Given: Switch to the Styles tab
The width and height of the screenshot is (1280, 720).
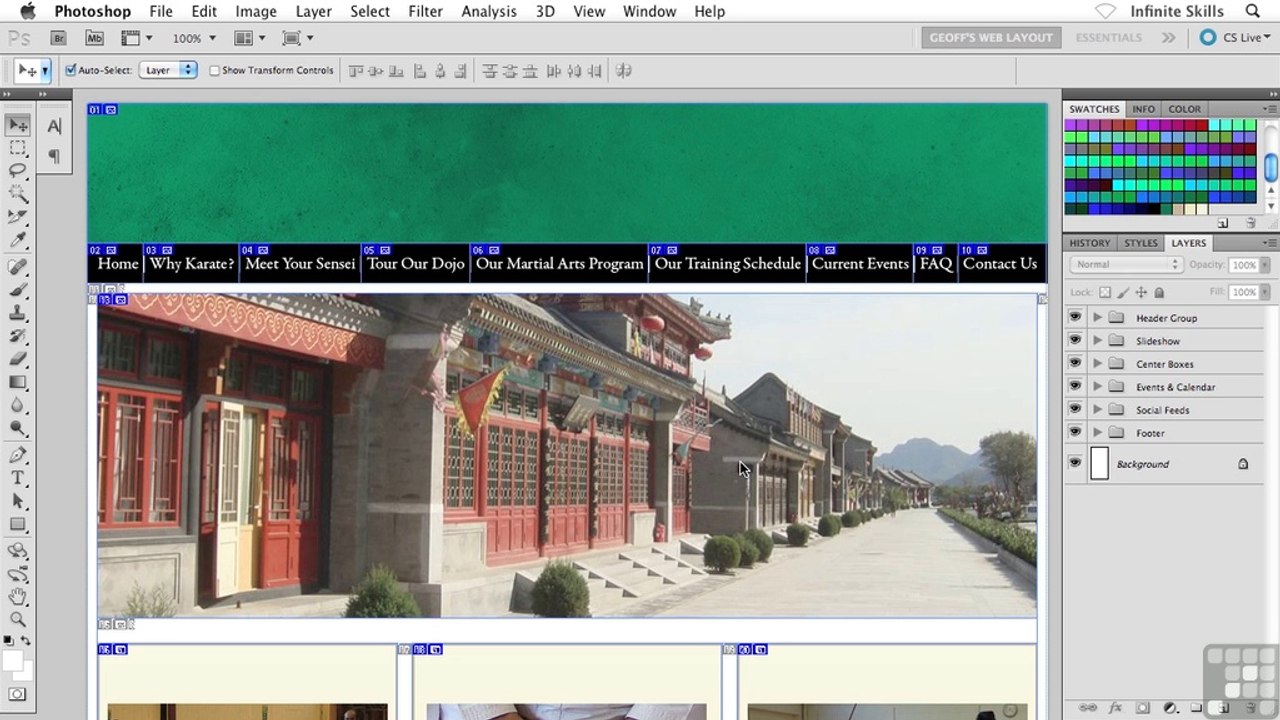Looking at the screenshot, I should 1140,243.
